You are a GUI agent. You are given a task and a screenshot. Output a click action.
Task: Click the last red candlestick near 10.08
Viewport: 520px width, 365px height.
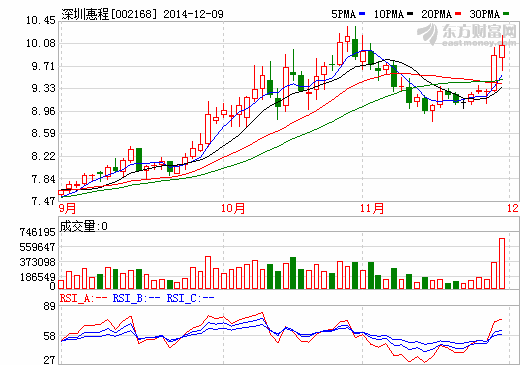coord(502,52)
